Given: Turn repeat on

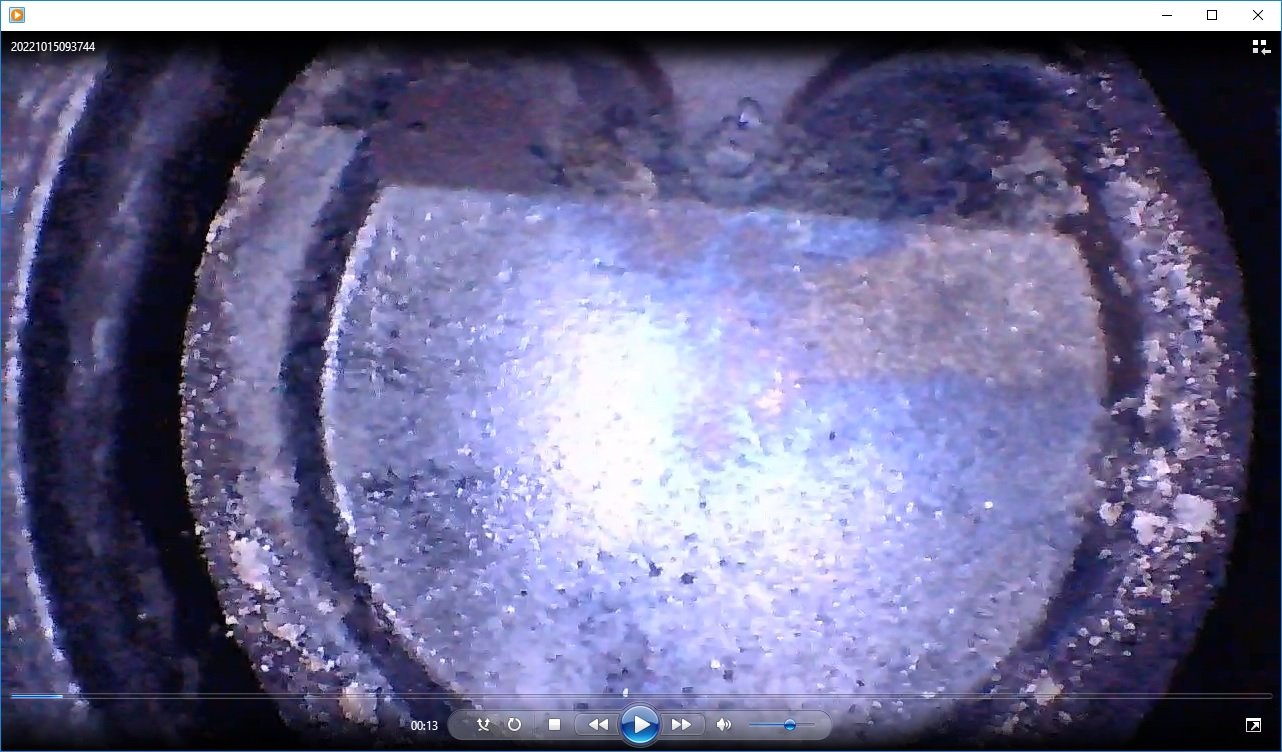Looking at the screenshot, I should (x=514, y=725).
